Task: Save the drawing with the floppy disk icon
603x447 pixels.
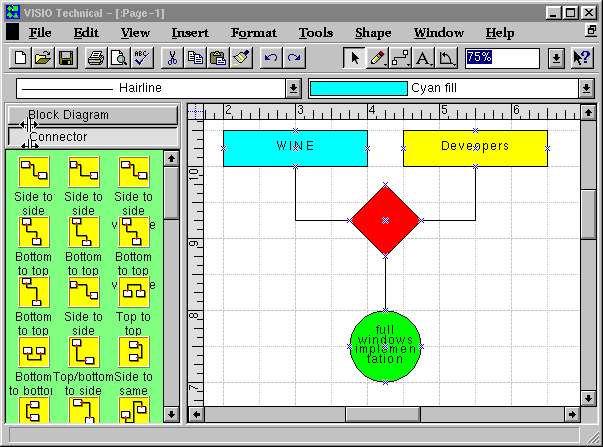Action: click(66, 58)
